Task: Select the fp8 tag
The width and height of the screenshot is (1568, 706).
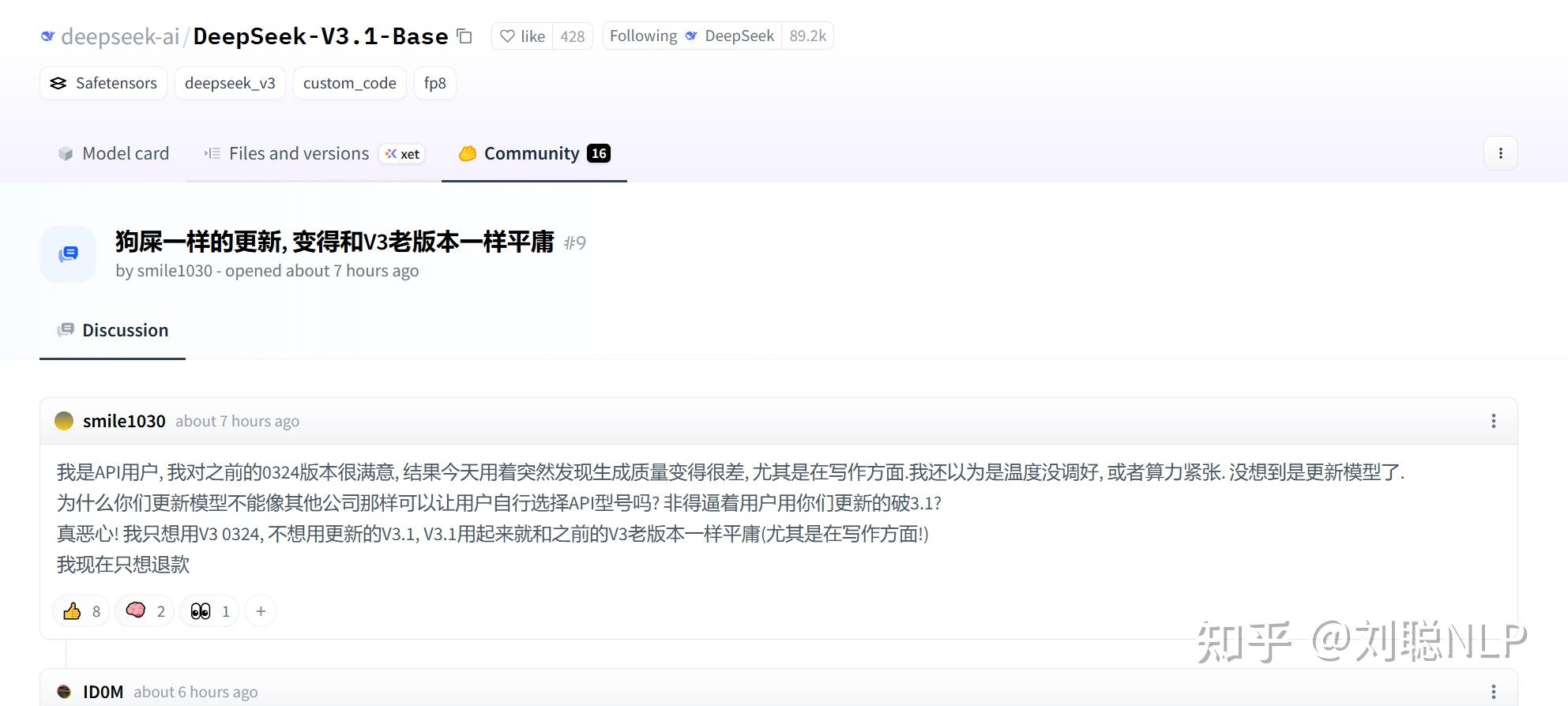Action: (x=435, y=83)
